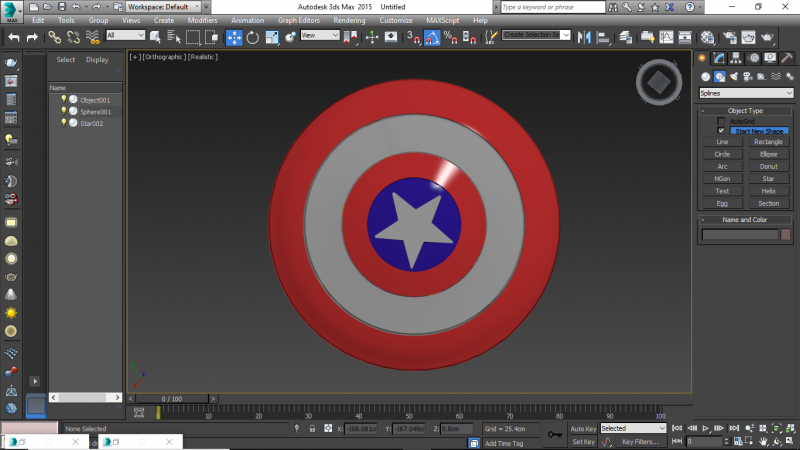Open the Modifiers menu
The height and width of the screenshot is (450, 800).
[203, 20]
